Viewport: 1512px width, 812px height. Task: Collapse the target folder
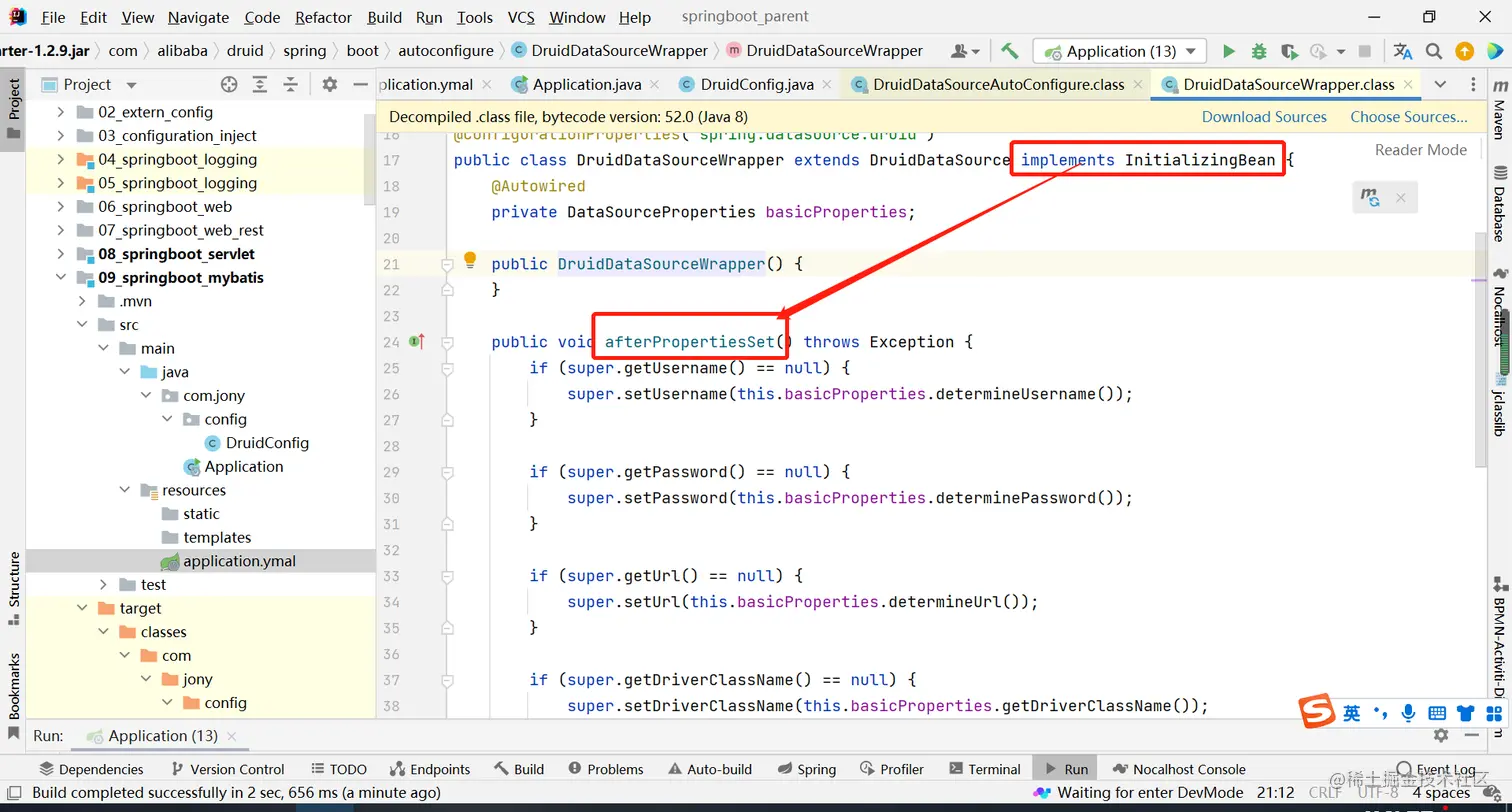[x=82, y=608]
